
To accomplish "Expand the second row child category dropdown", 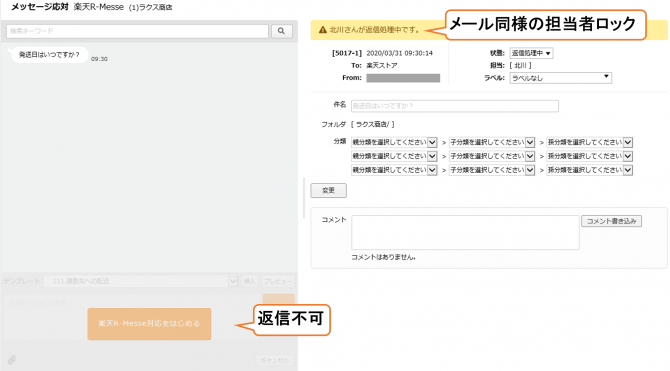I will tap(492, 156).
